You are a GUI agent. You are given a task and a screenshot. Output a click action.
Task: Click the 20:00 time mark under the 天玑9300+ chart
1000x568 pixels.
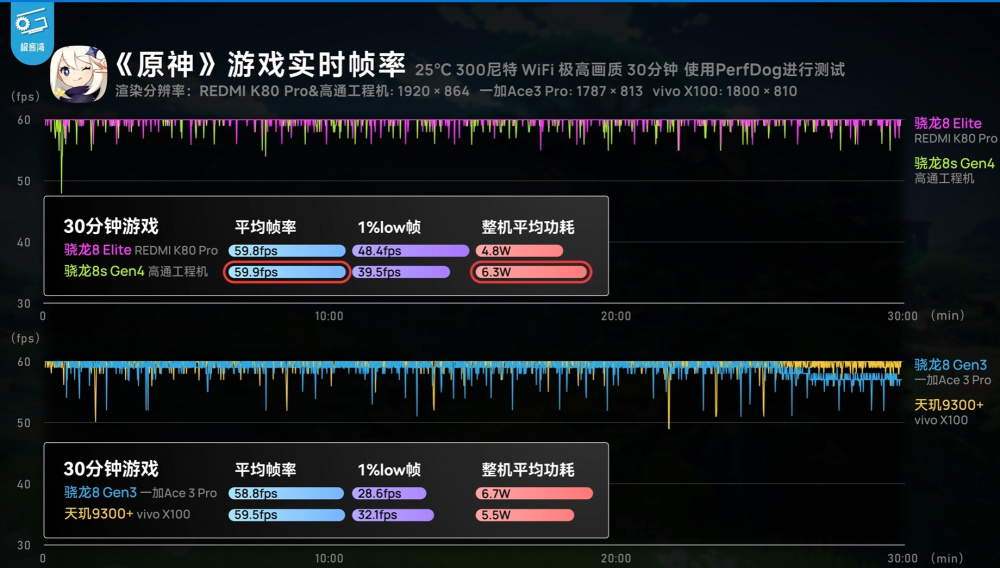pos(616,559)
